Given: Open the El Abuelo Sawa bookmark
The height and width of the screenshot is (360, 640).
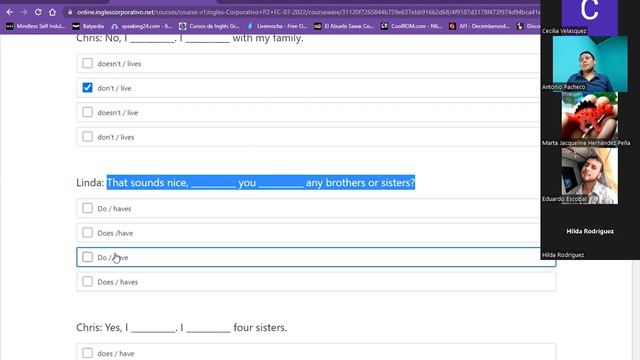Looking at the screenshot, I should coord(344,26).
